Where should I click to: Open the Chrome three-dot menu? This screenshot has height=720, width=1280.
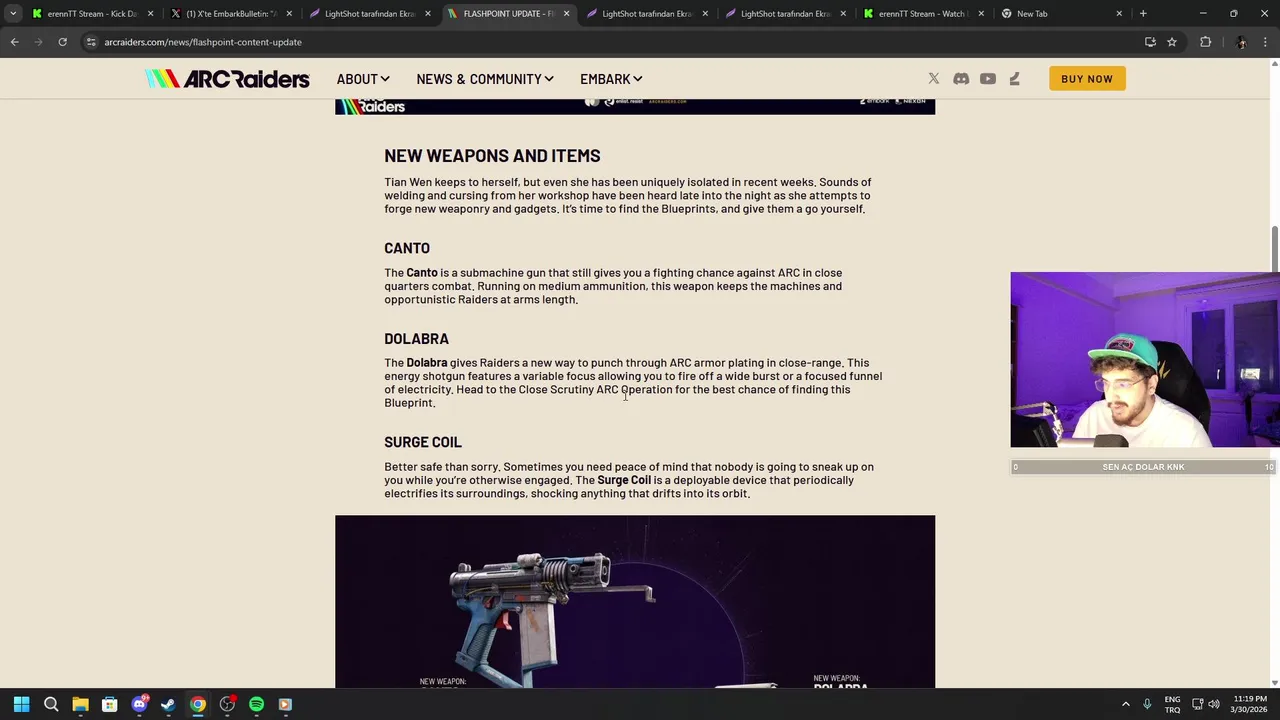[1265, 42]
